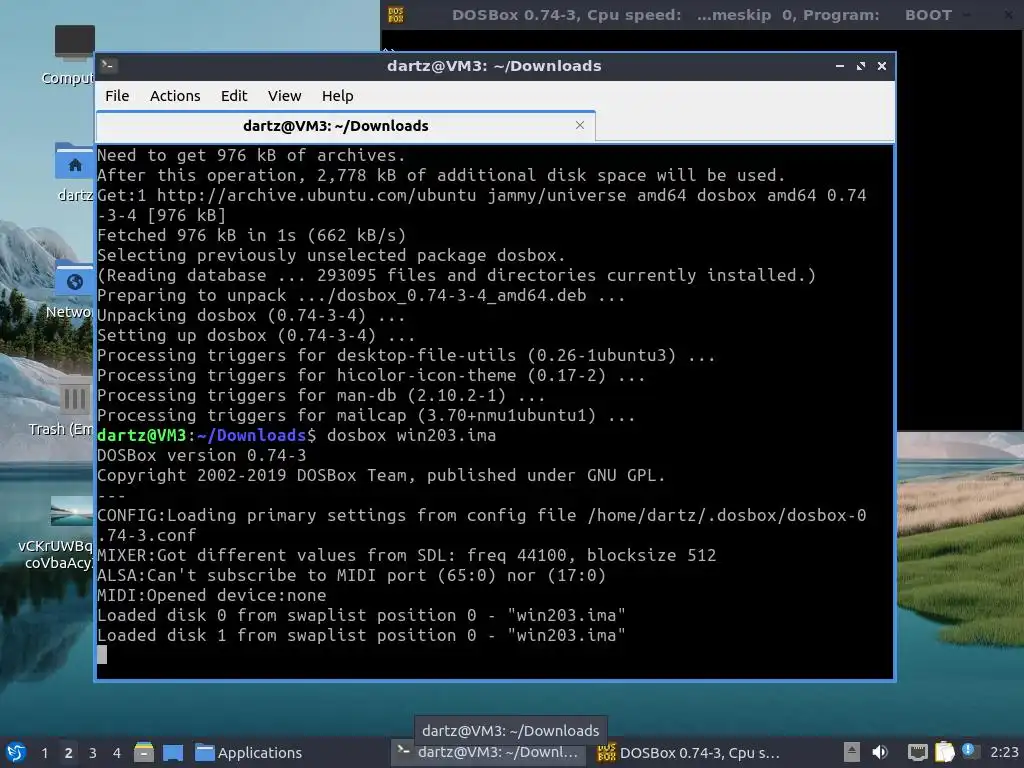Click the 'ALSA:Can't subscribe to MIDI port' line
This screenshot has width=1024, height=768.
point(351,575)
